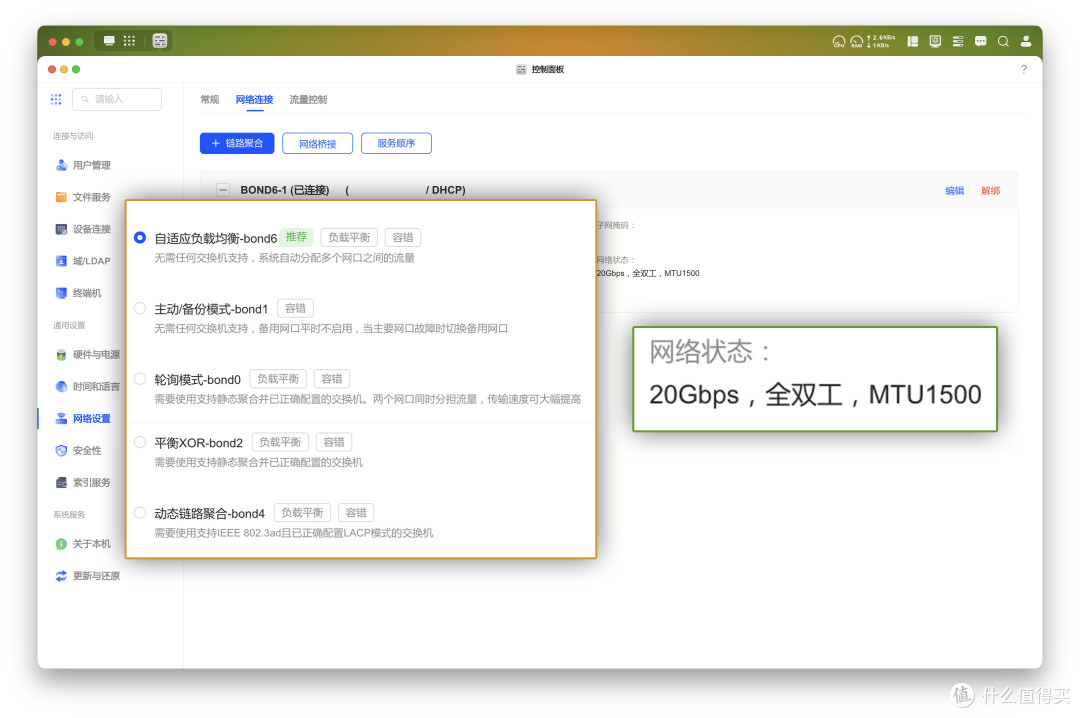Open 索引服务 settings

(x=83, y=482)
